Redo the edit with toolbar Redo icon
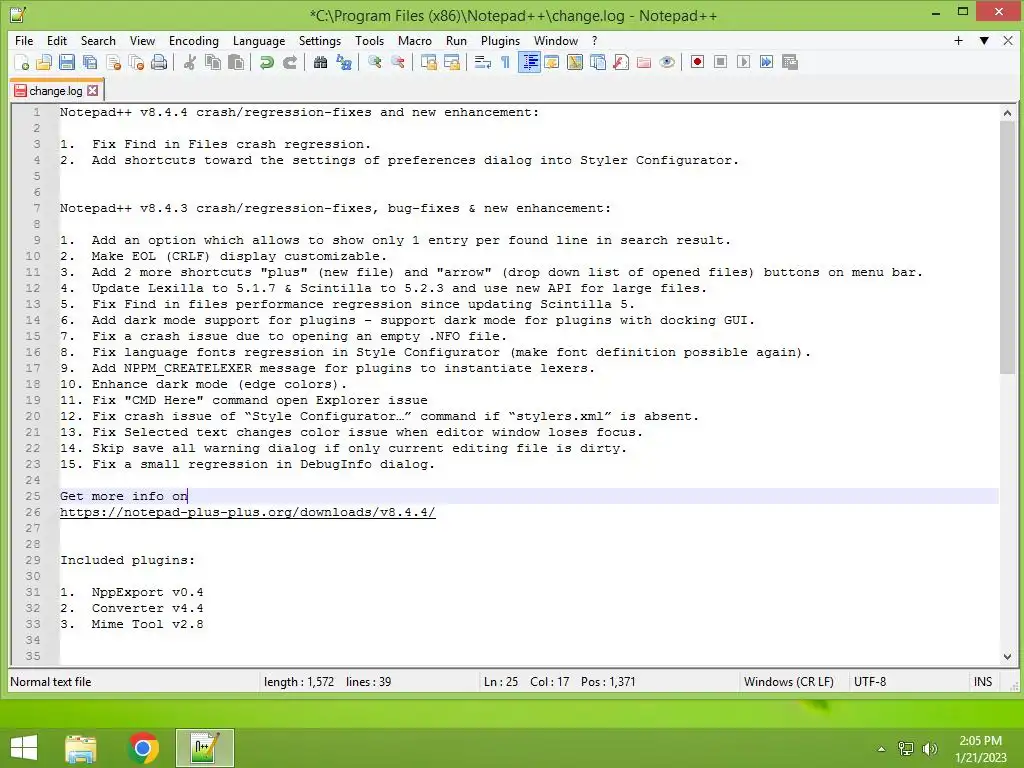 [290, 62]
